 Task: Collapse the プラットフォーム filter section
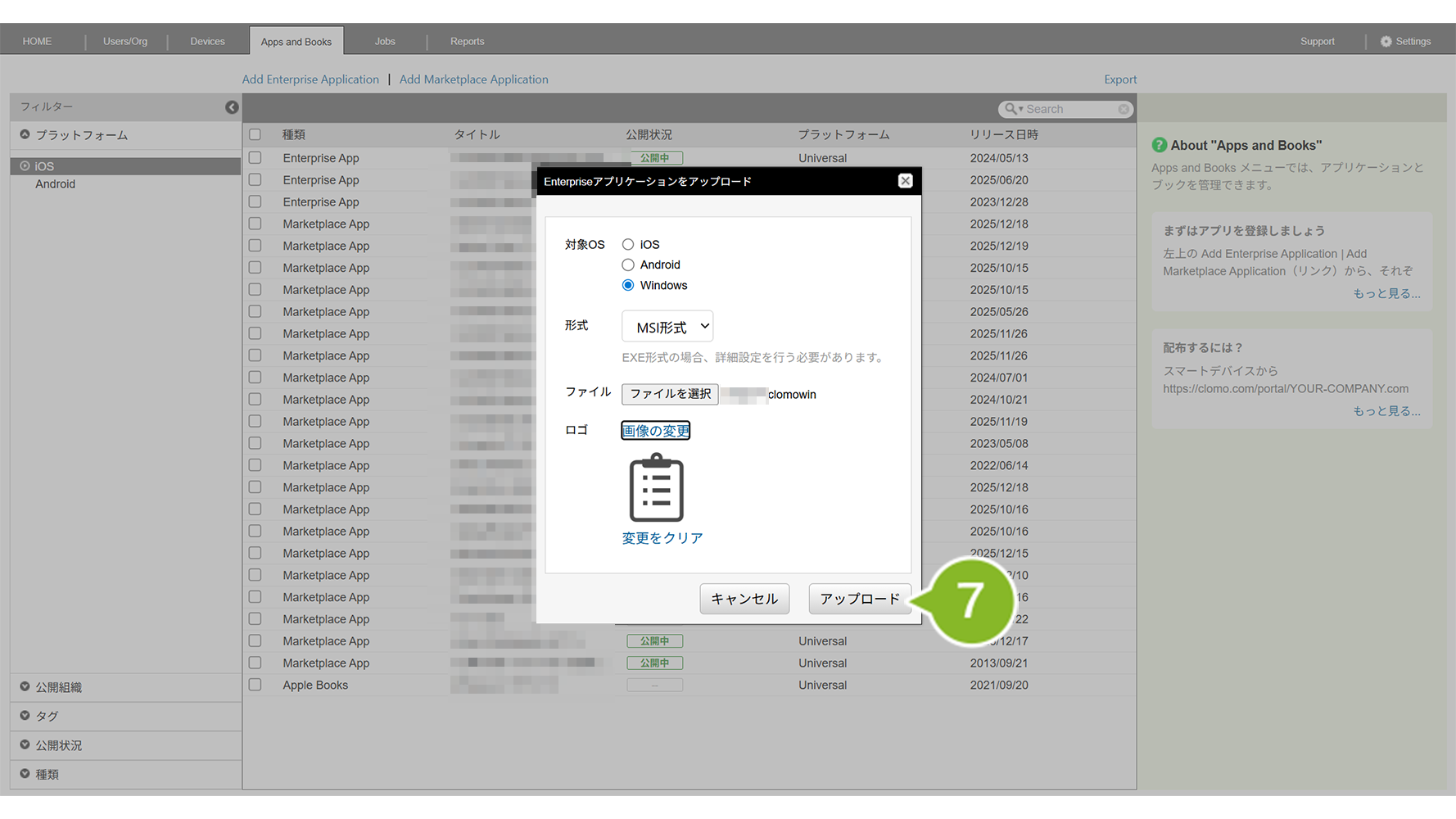click(x=25, y=135)
